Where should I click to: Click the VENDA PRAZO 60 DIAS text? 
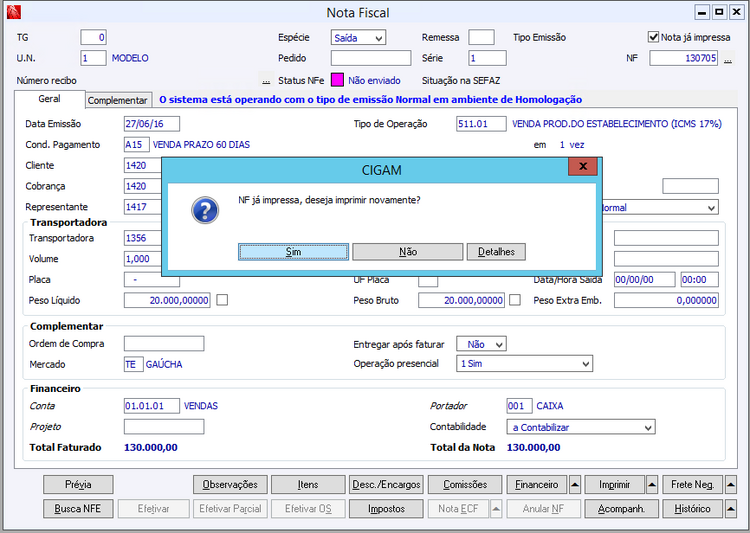(201, 144)
